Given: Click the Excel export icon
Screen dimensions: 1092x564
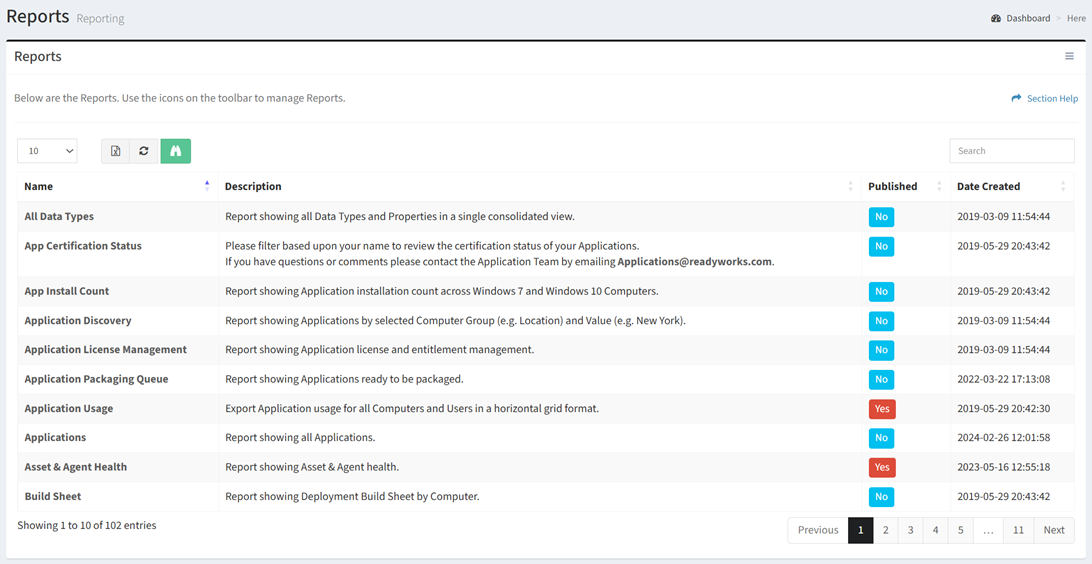Looking at the screenshot, I should coord(116,151).
